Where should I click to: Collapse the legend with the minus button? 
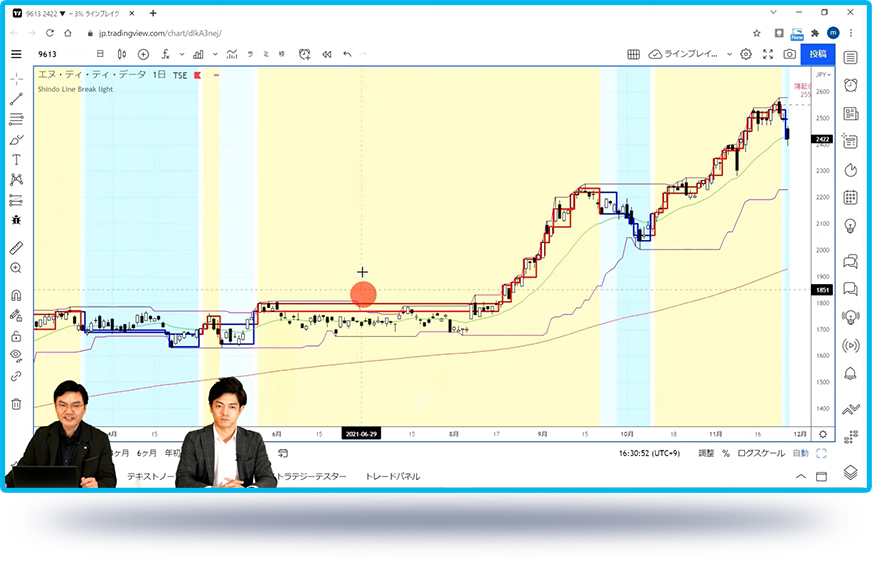coord(216,75)
